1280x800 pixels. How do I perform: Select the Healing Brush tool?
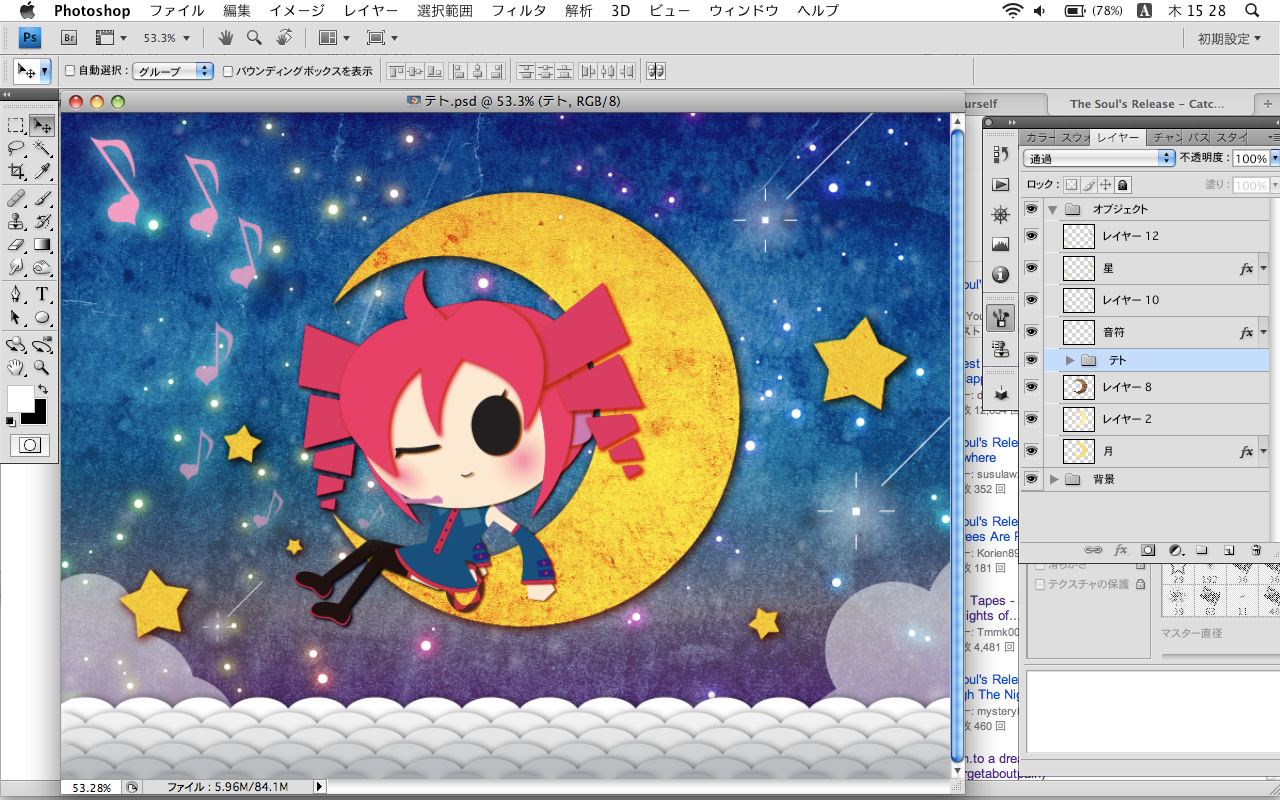click(x=16, y=198)
